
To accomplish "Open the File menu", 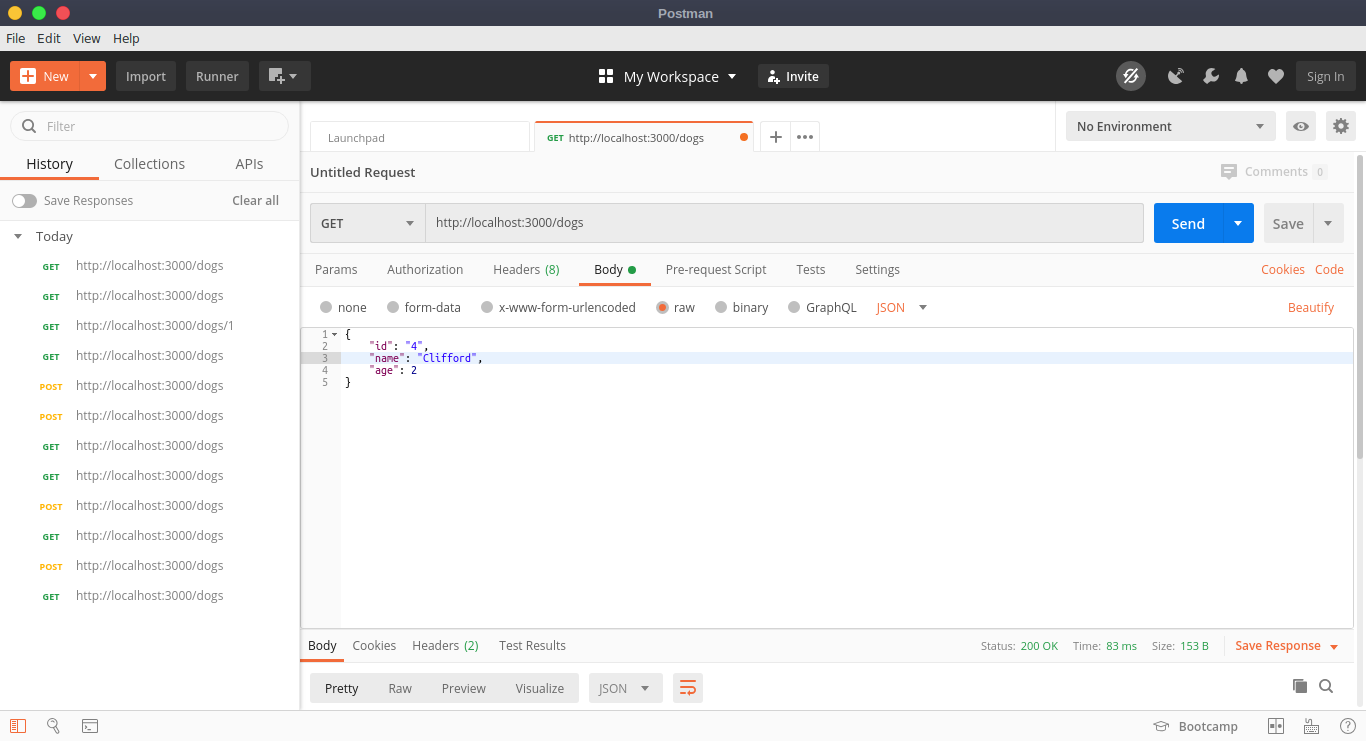I will pyautogui.click(x=16, y=38).
